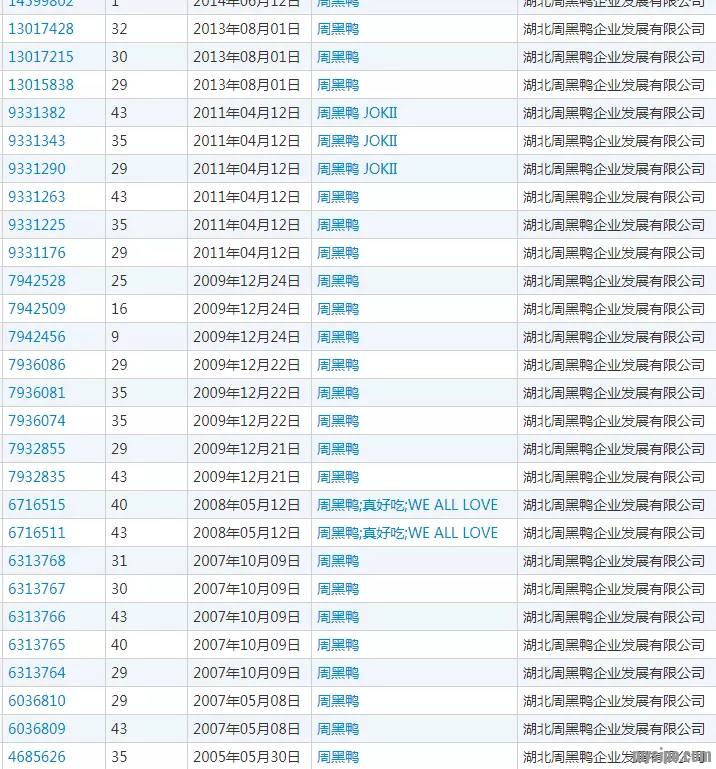Open registration number 6313768 link
The image size is (716, 769).
click(37, 561)
